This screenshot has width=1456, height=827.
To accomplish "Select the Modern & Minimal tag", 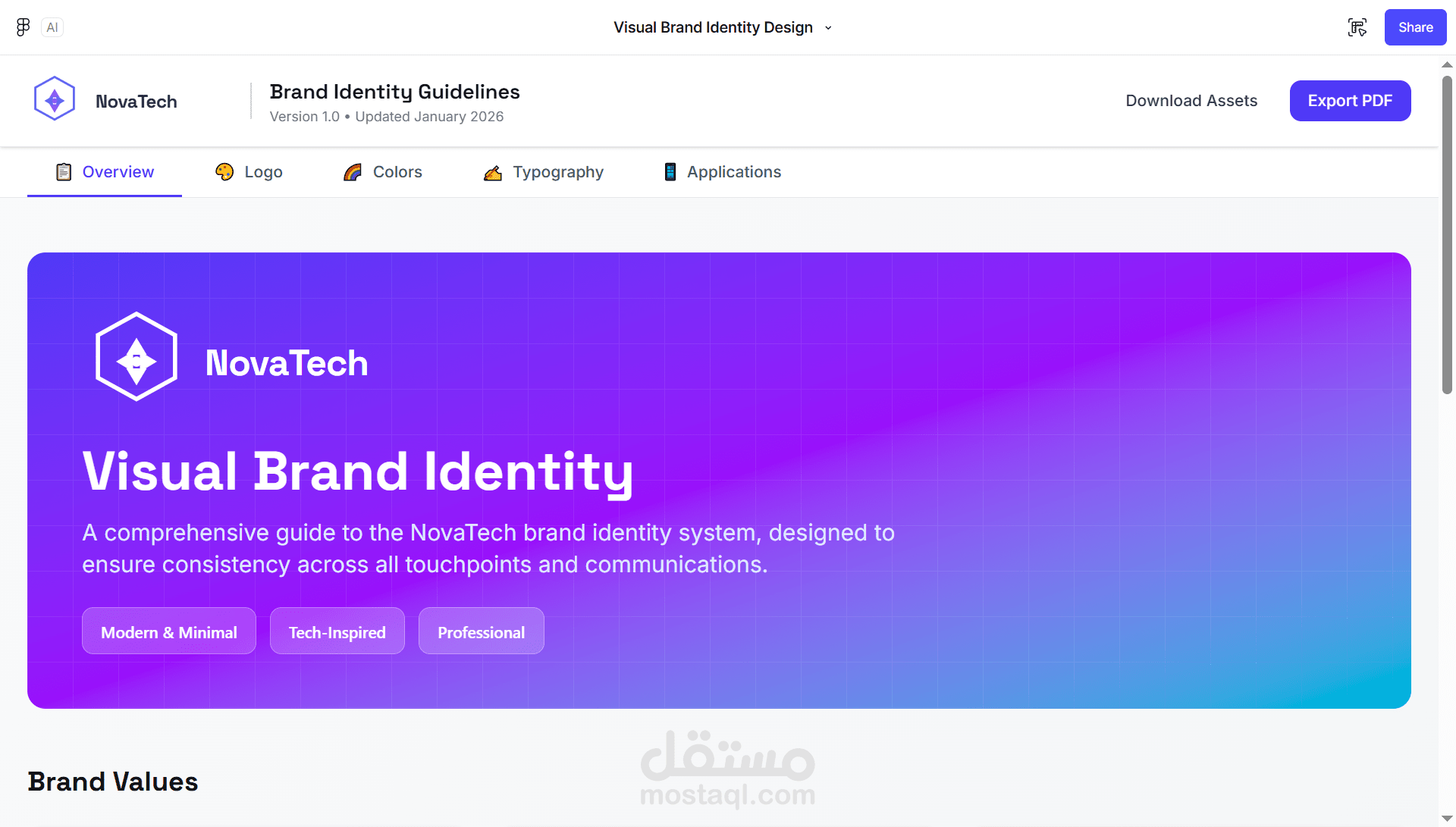I will (169, 631).
